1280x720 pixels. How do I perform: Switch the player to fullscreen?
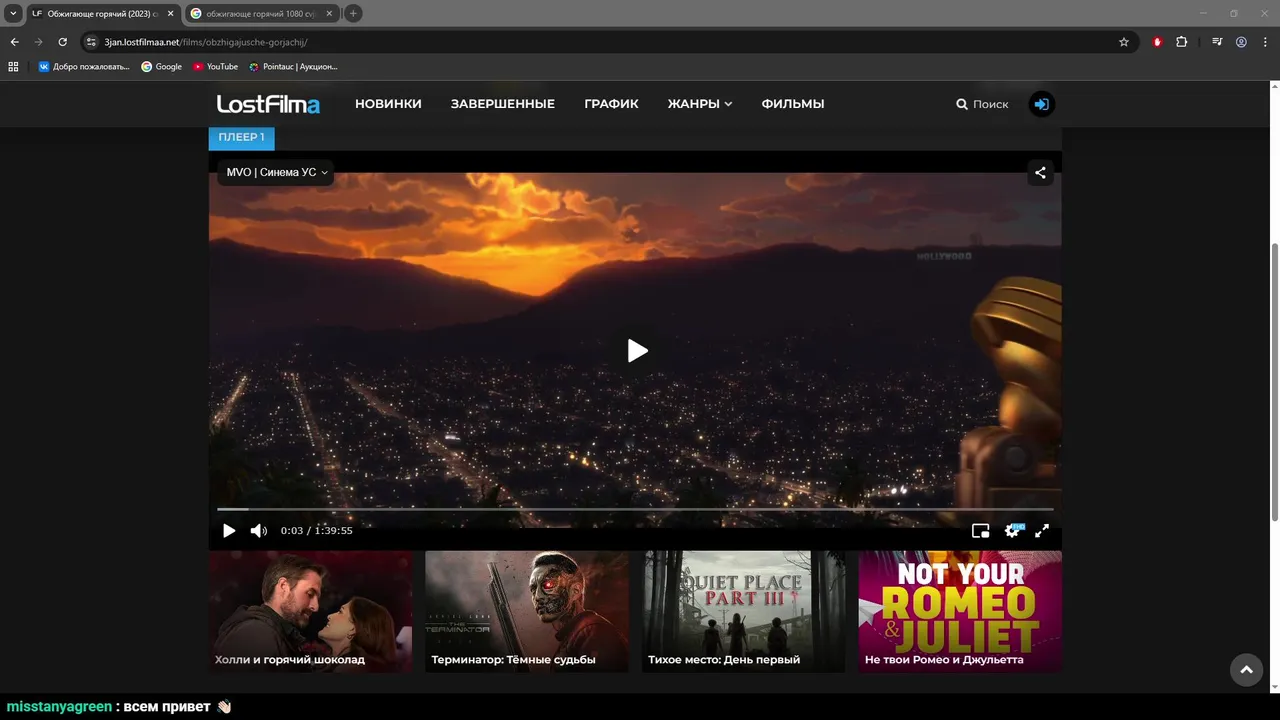pyautogui.click(x=1042, y=531)
